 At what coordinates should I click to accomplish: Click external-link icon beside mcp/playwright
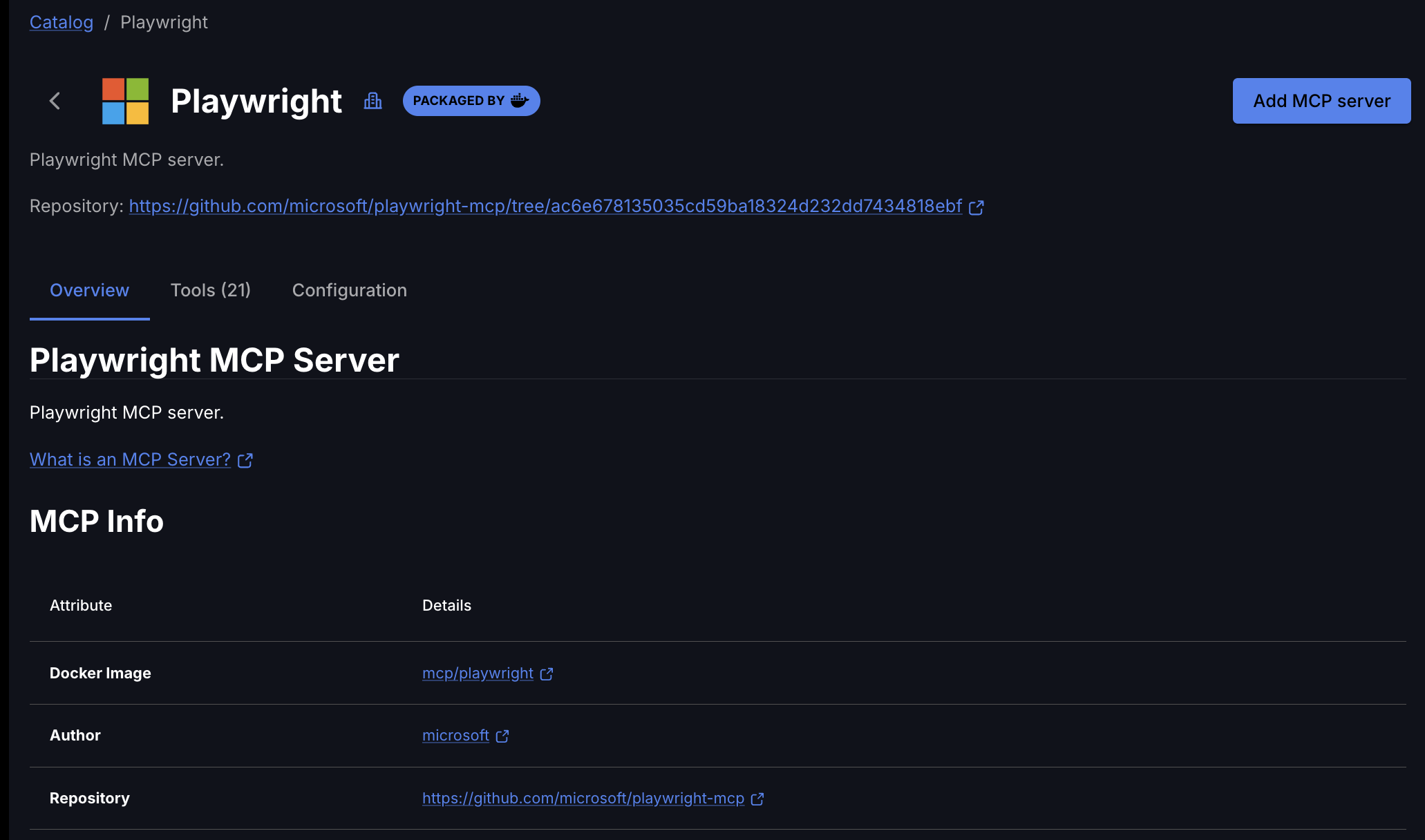(546, 674)
